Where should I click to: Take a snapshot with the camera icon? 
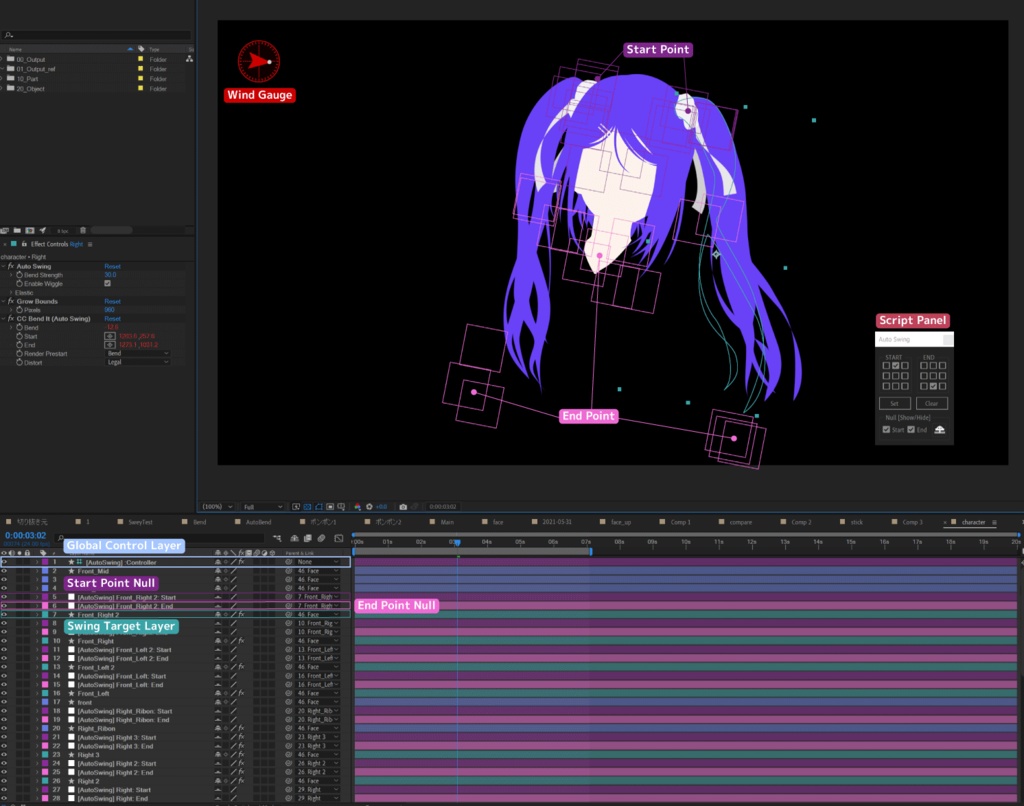pos(403,506)
